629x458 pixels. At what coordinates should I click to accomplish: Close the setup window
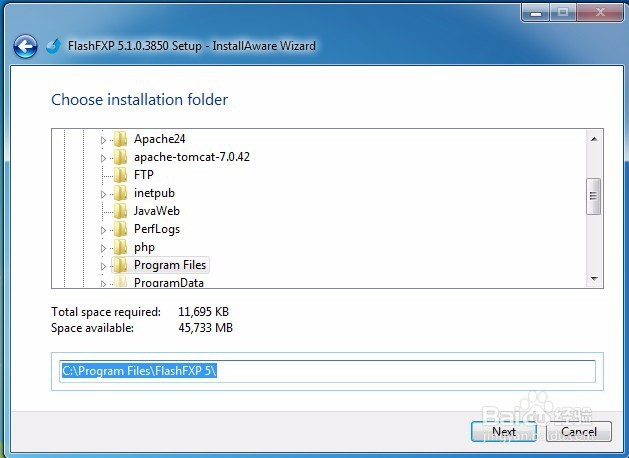600,13
